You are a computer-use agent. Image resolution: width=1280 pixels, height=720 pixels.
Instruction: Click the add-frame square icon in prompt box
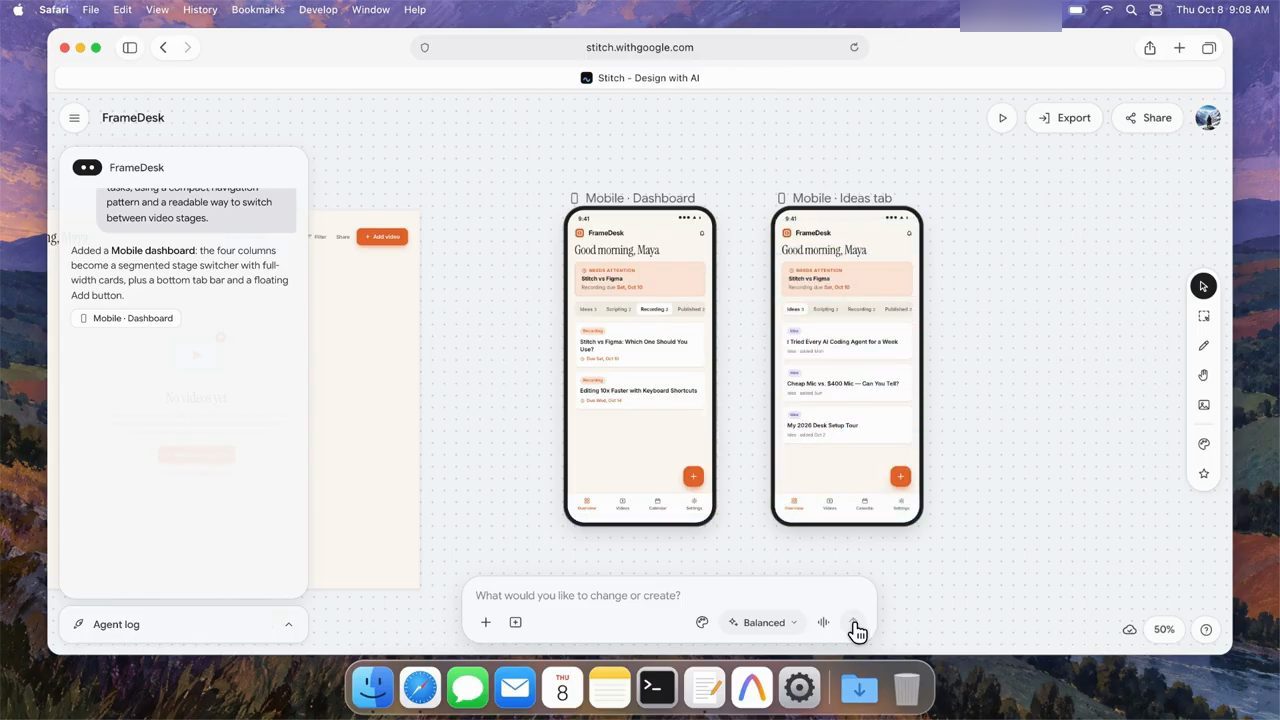pyautogui.click(x=515, y=622)
